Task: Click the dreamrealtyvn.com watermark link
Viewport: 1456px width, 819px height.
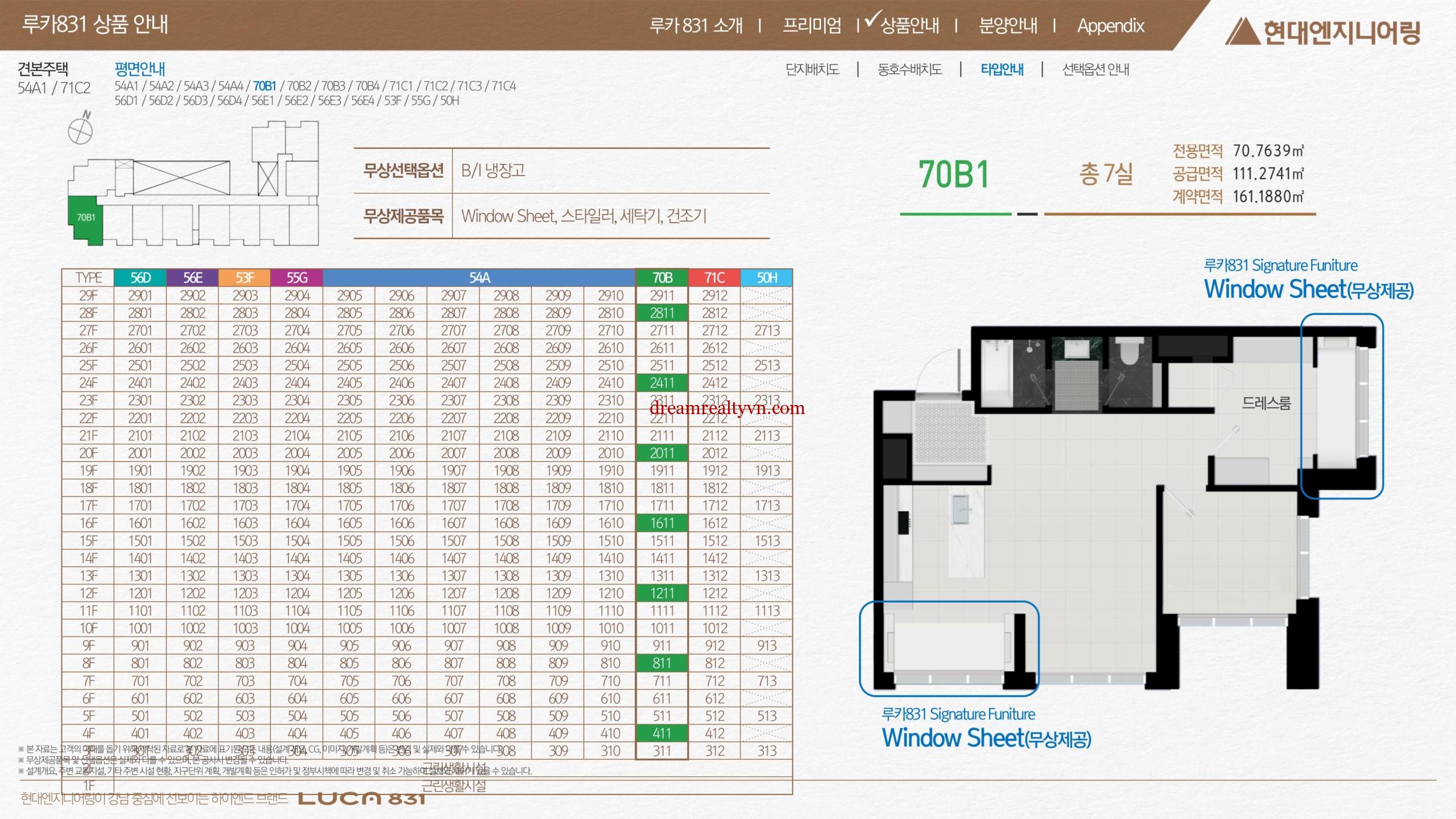Action: coord(727,408)
